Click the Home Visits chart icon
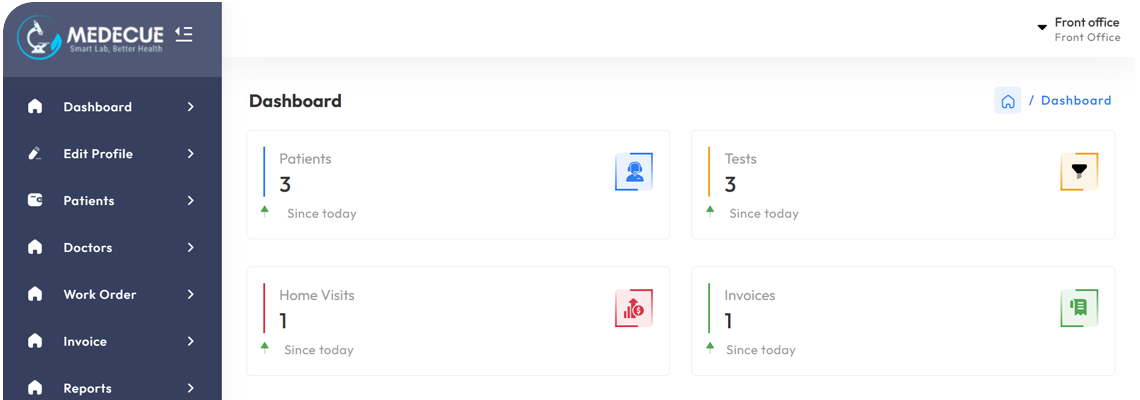The width and height of the screenshot is (1140, 400). 634,308
